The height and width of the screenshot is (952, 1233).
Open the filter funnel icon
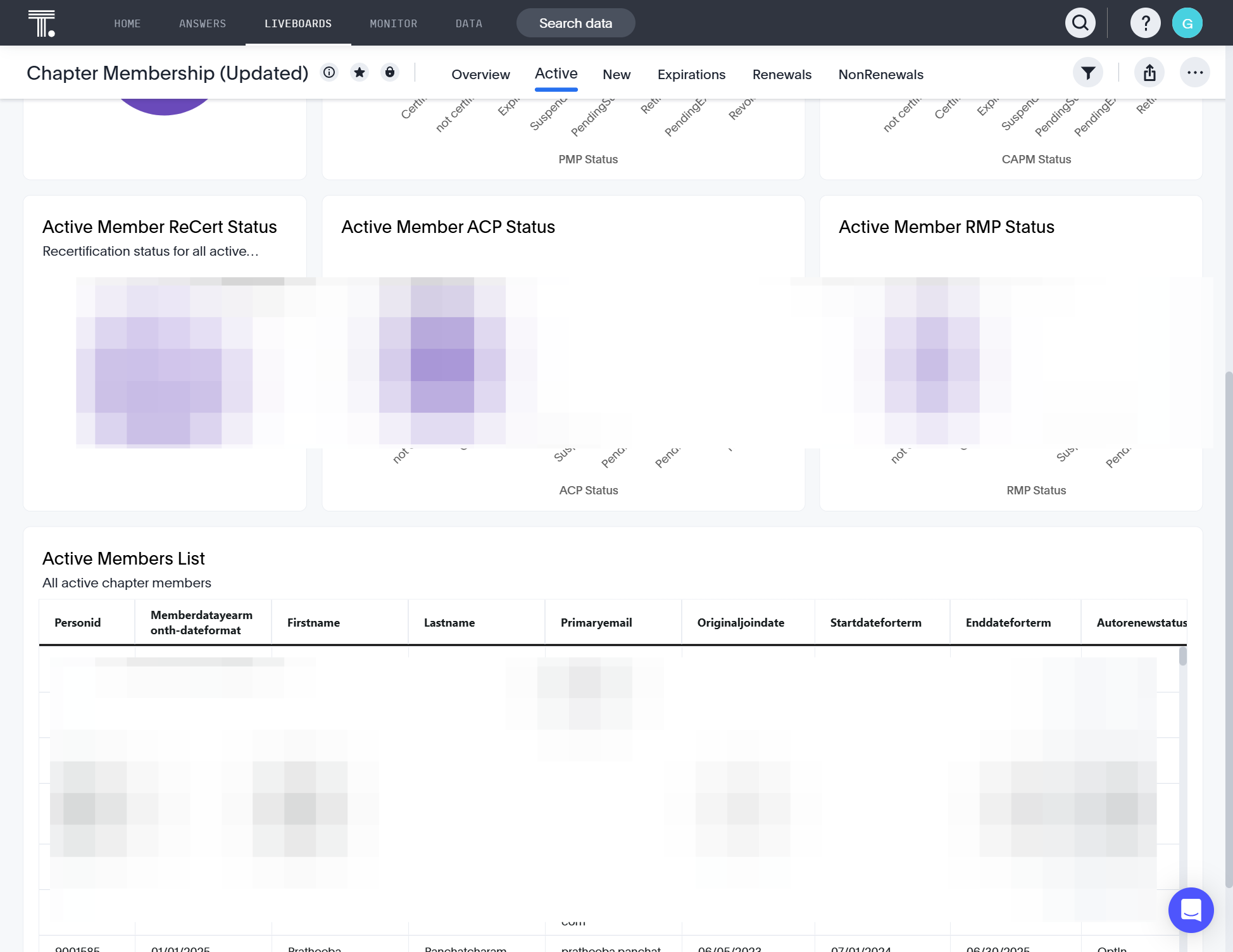coord(1088,73)
